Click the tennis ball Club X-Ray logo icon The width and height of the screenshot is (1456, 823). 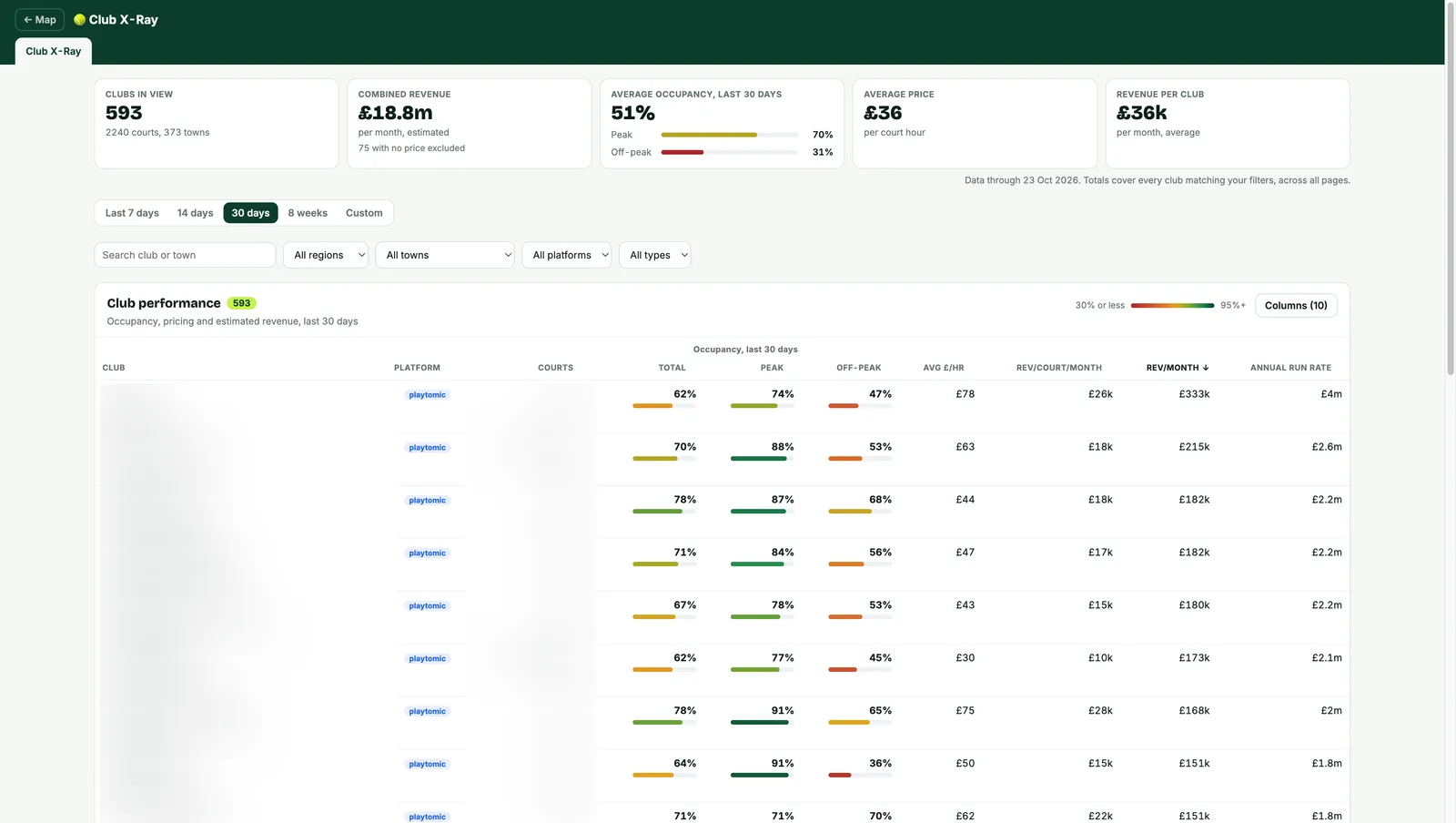pyautogui.click(x=79, y=20)
